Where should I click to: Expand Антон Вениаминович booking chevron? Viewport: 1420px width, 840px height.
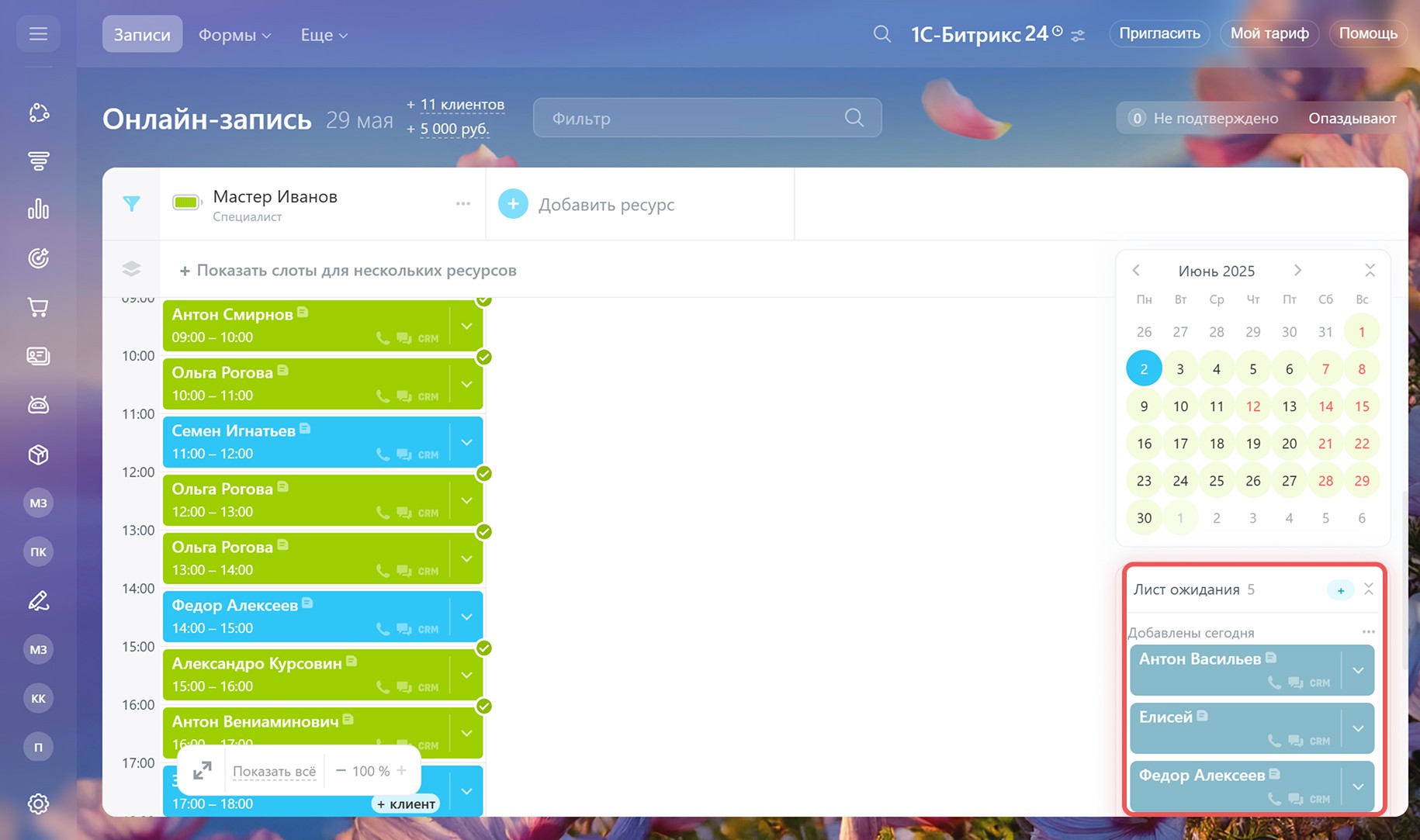point(466,732)
